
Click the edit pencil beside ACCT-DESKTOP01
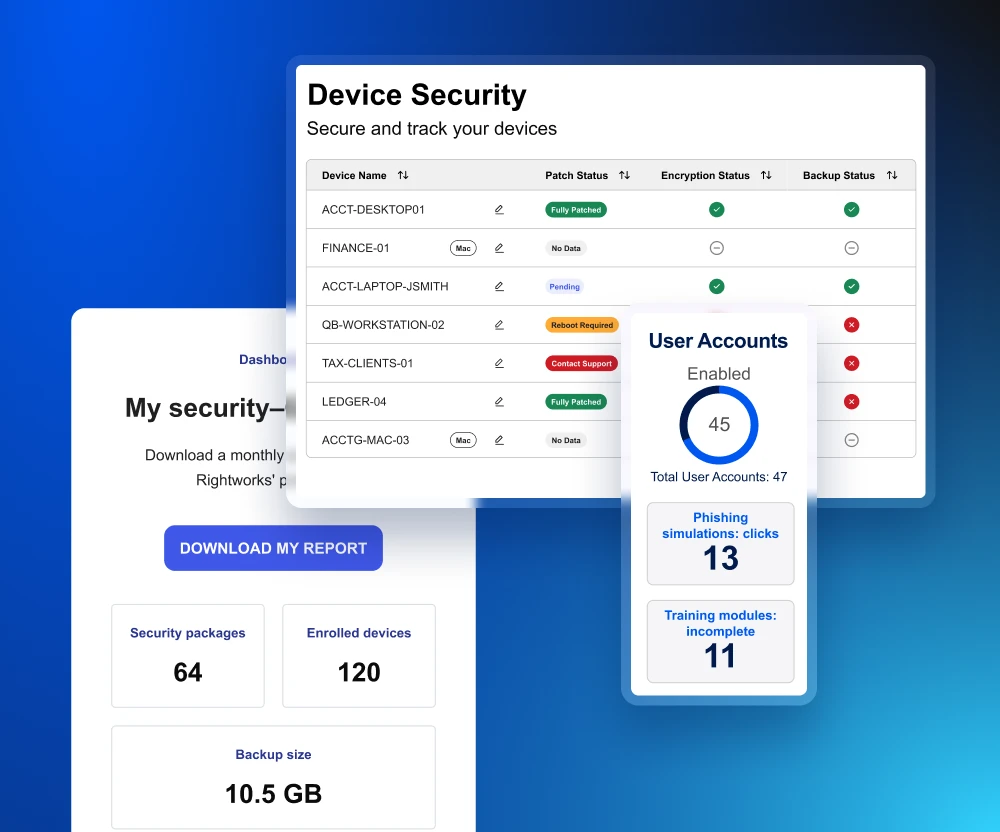tap(499, 209)
